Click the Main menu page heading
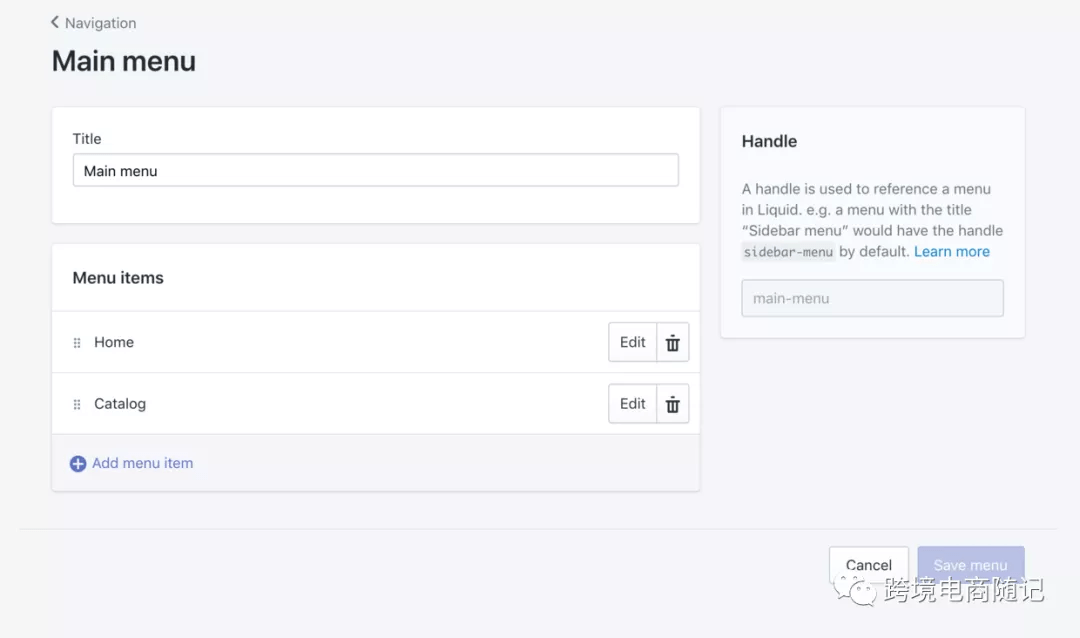Viewport: 1080px width, 638px height. coord(124,61)
